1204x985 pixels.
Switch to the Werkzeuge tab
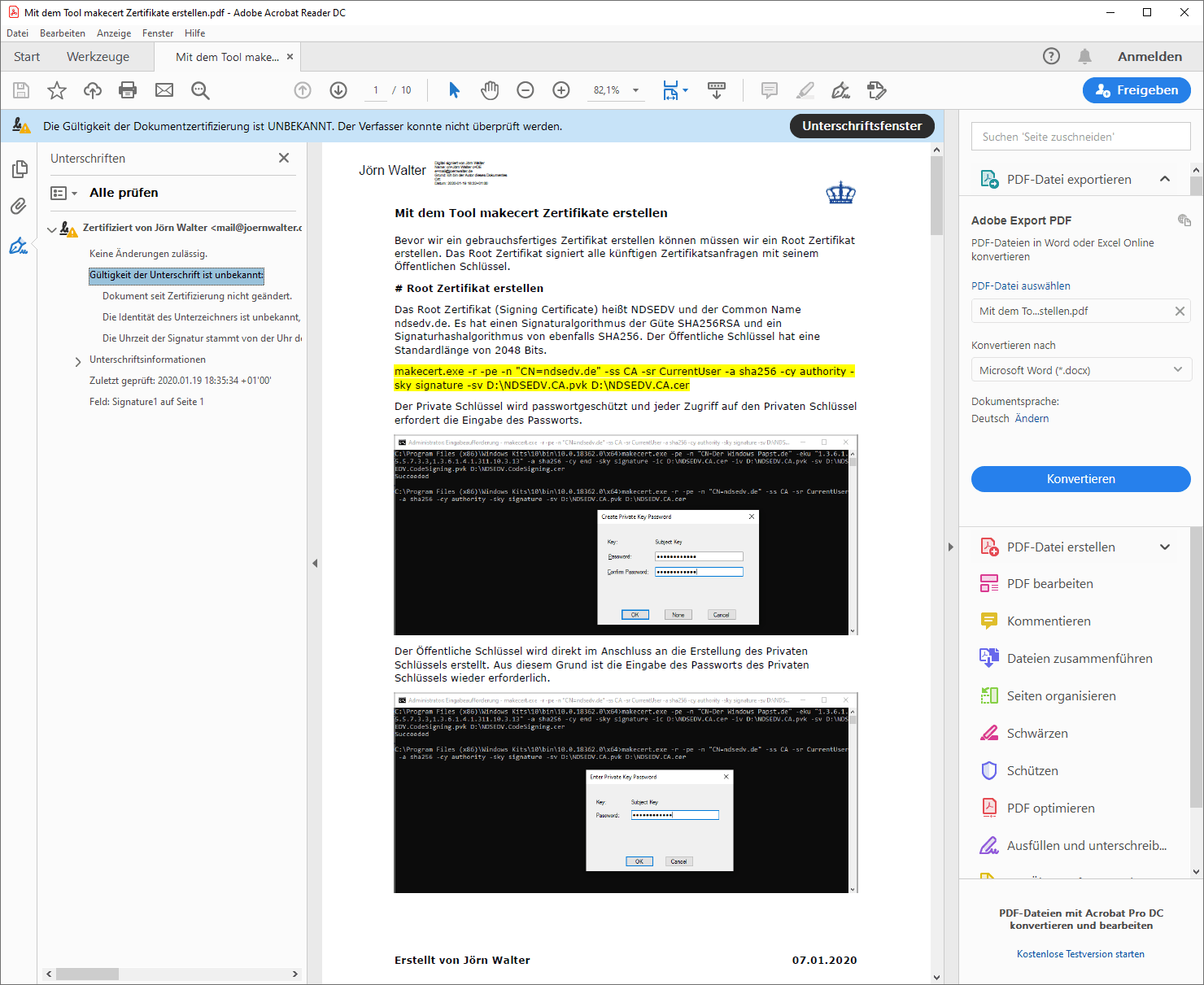pos(98,57)
